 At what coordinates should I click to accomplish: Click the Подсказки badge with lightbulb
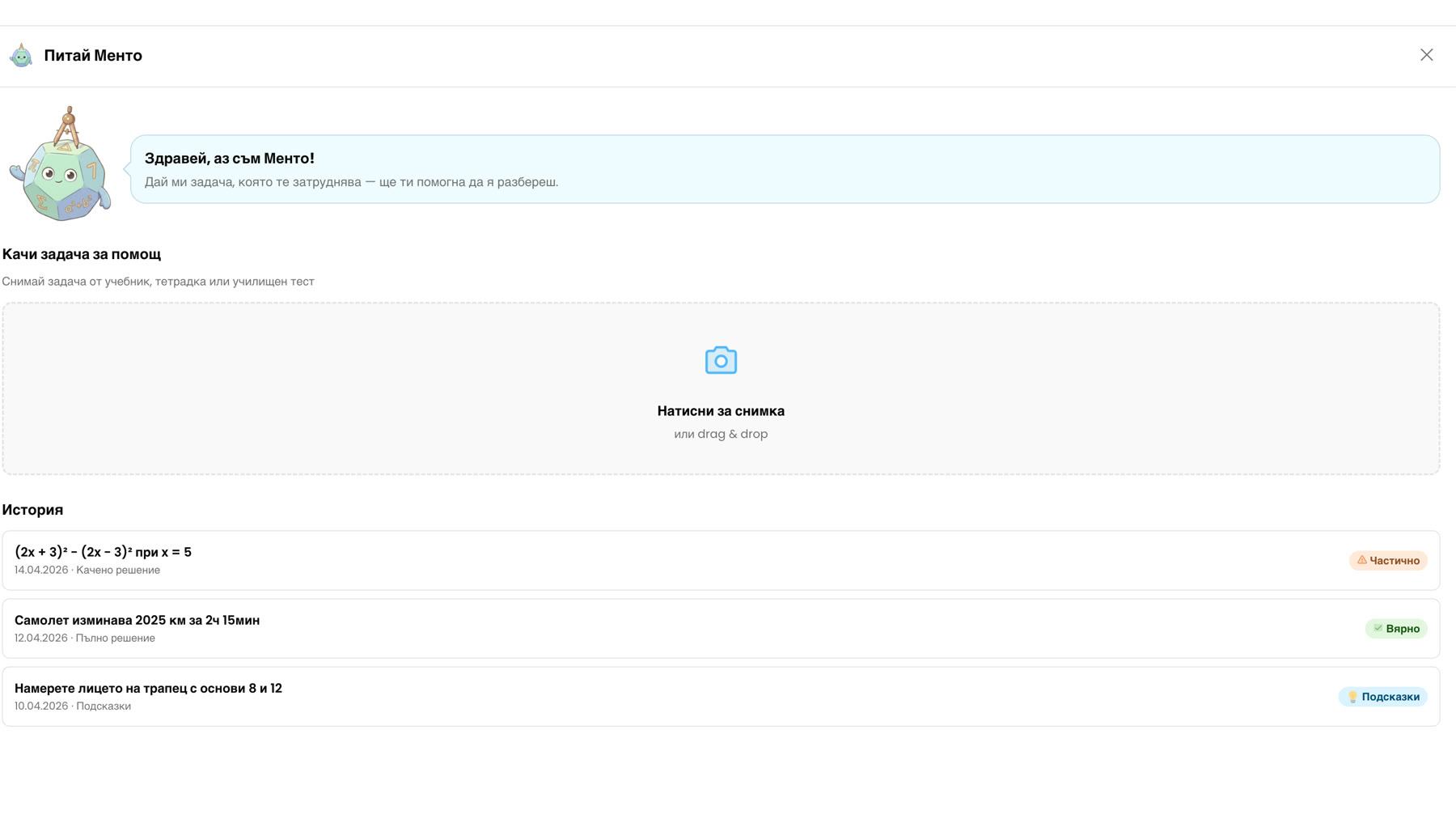[x=1382, y=696]
